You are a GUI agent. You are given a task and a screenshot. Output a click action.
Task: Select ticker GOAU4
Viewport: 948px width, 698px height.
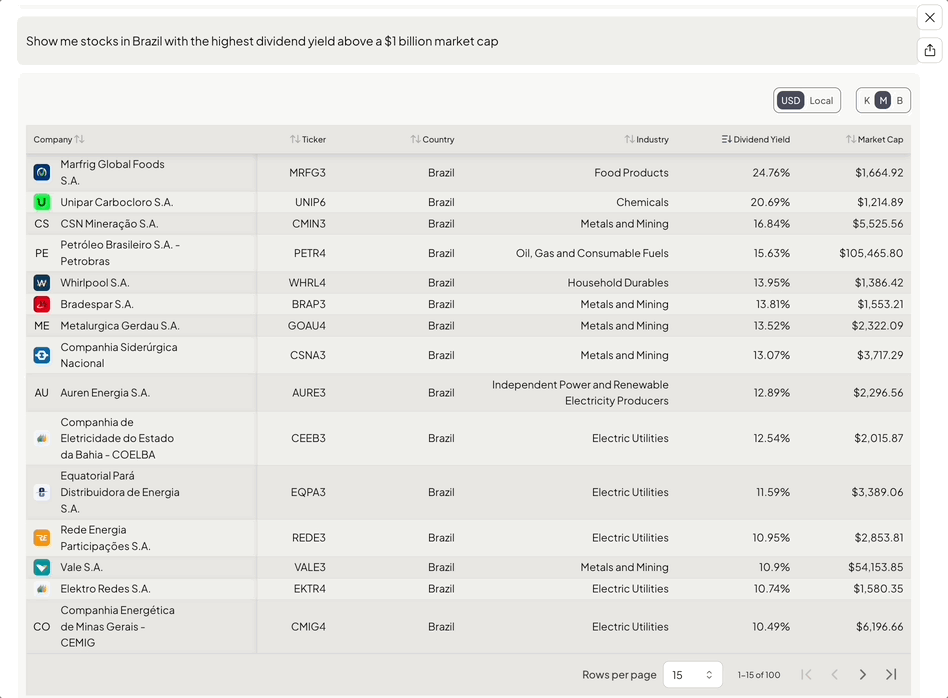pyautogui.click(x=307, y=326)
